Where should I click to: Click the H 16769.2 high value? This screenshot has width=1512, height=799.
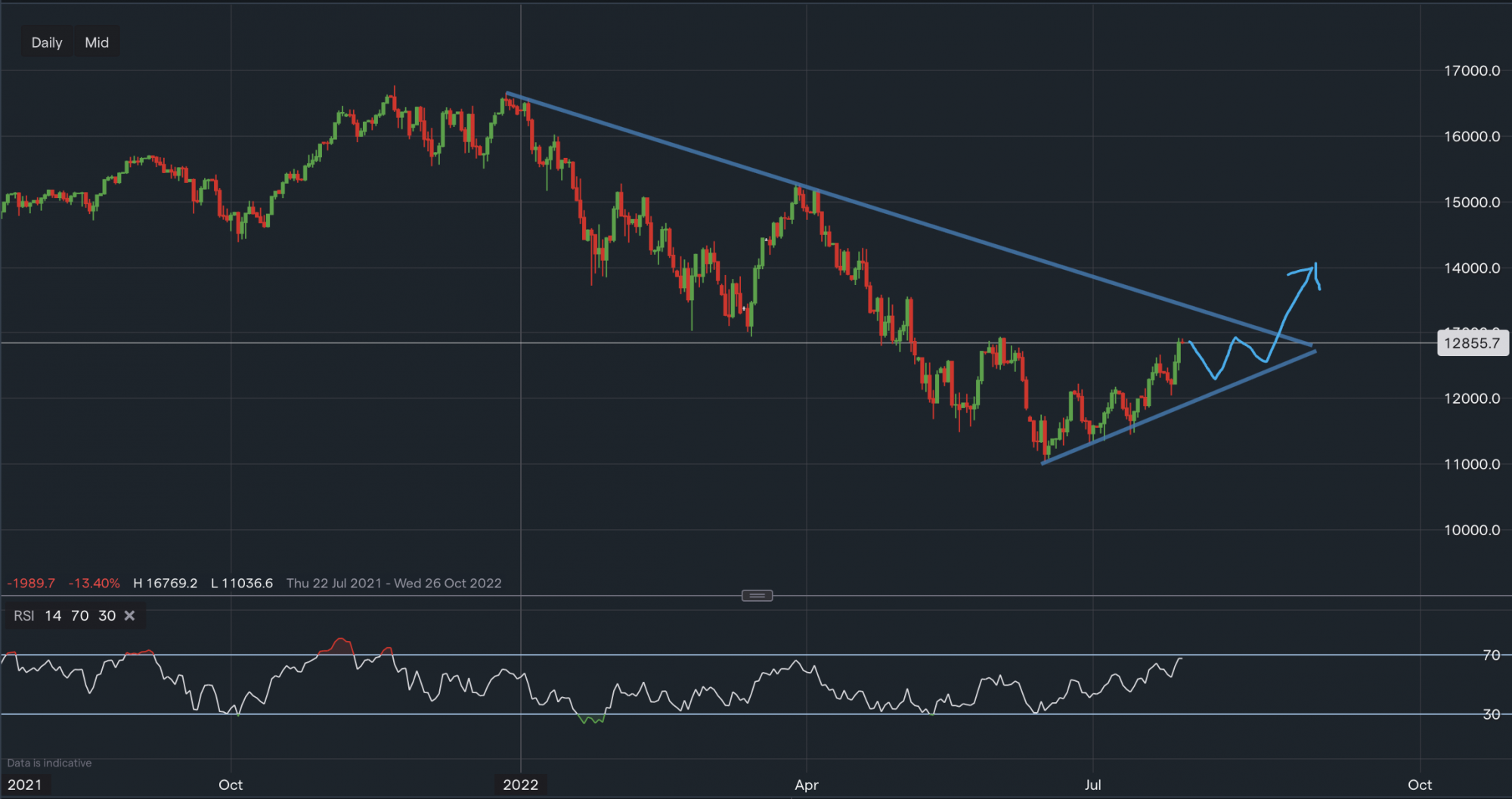coord(165,583)
